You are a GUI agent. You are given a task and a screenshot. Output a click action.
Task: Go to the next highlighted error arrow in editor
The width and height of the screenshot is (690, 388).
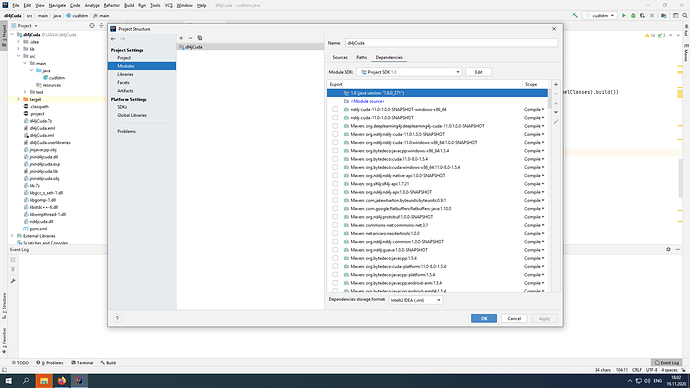tap(678, 35)
